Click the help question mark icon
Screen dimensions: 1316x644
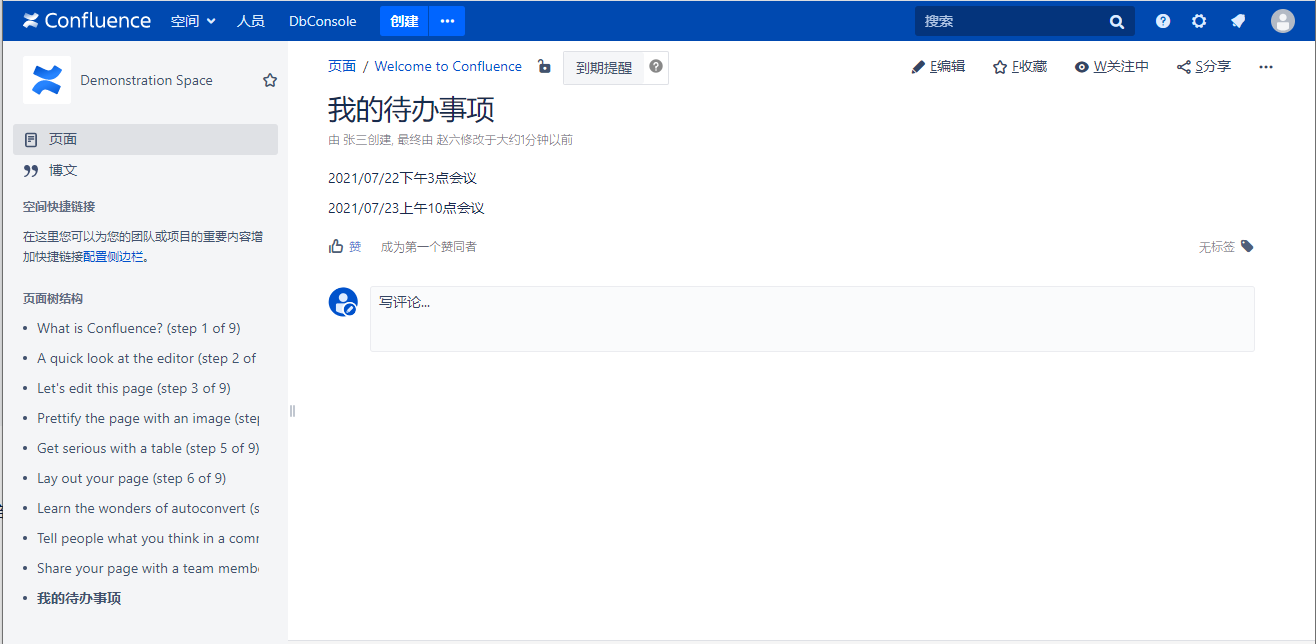1163,21
